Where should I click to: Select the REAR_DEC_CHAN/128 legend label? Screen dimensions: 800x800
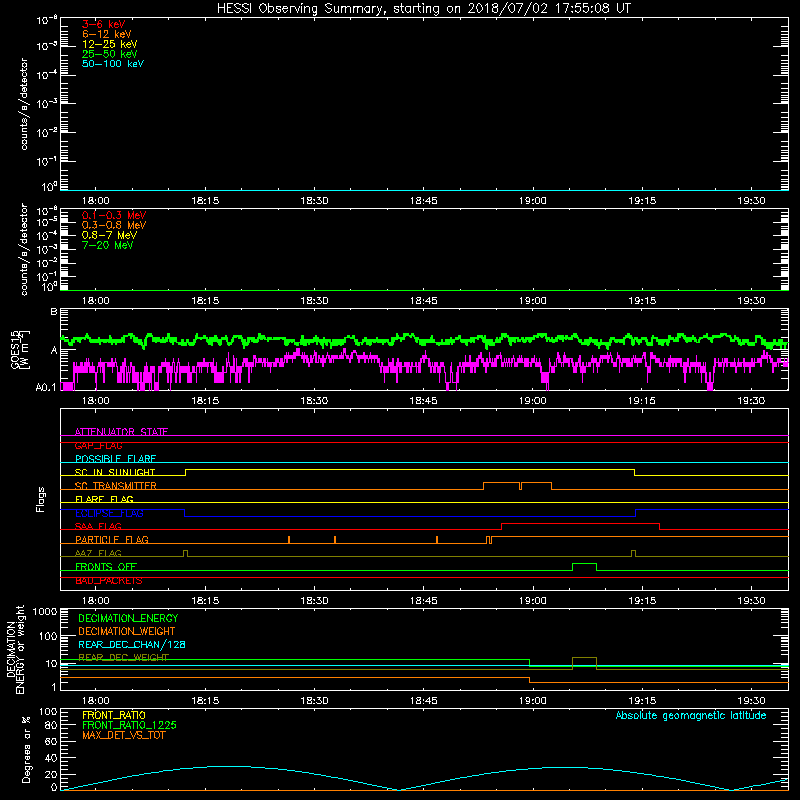(132, 644)
